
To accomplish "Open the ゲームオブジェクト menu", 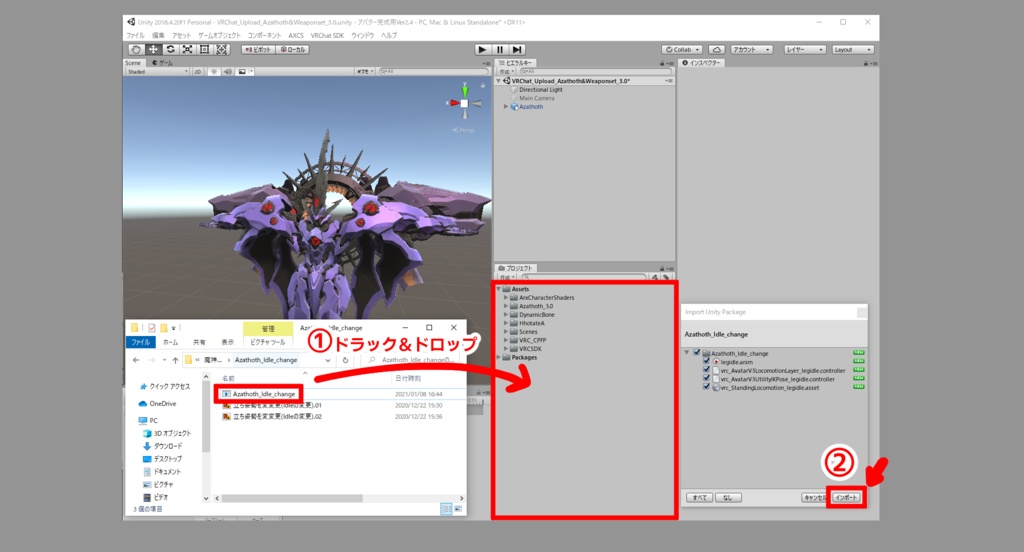I will tap(219, 35).
